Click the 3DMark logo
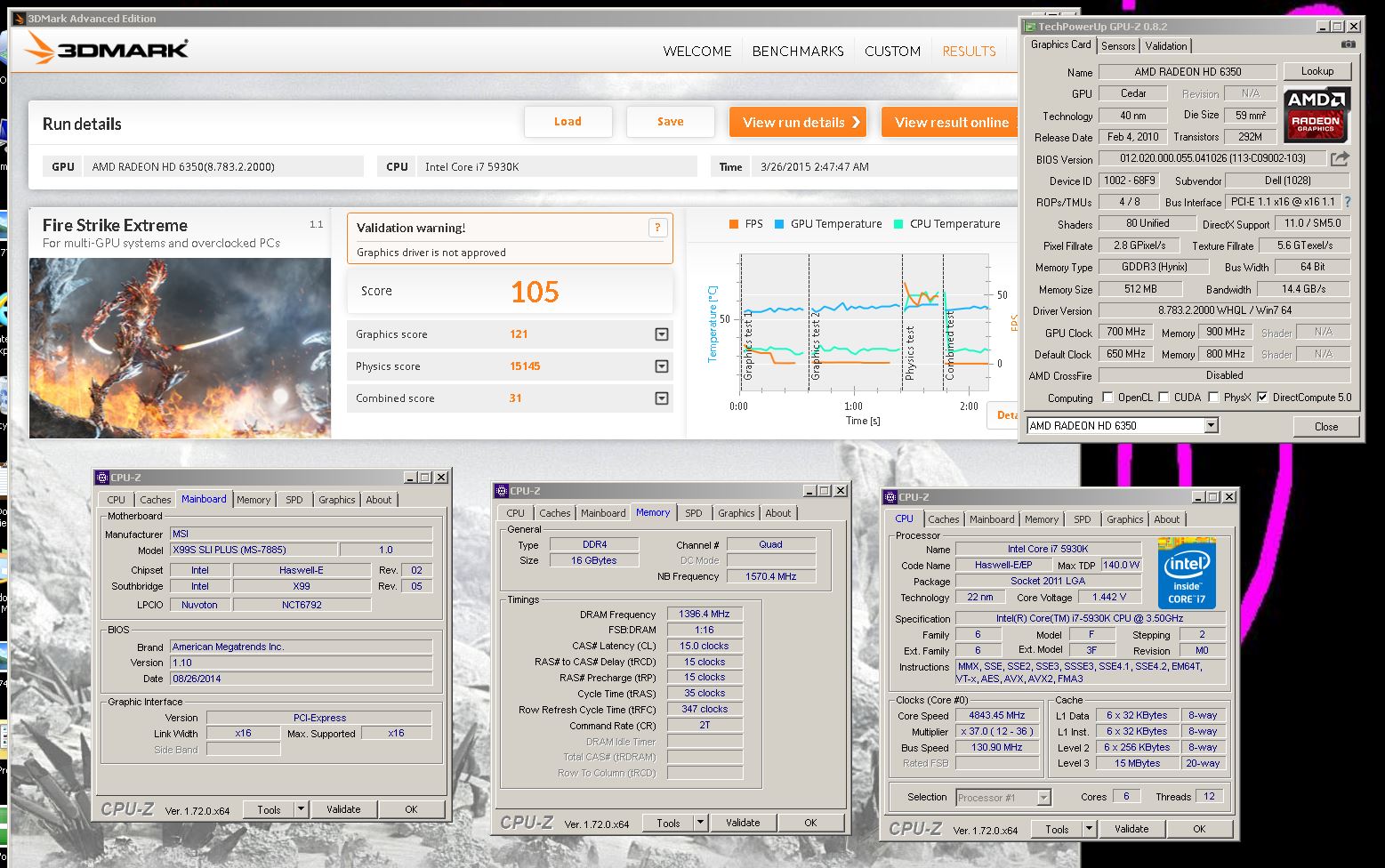This screenshot has height=868, width=1385. (x=107, y=49)
